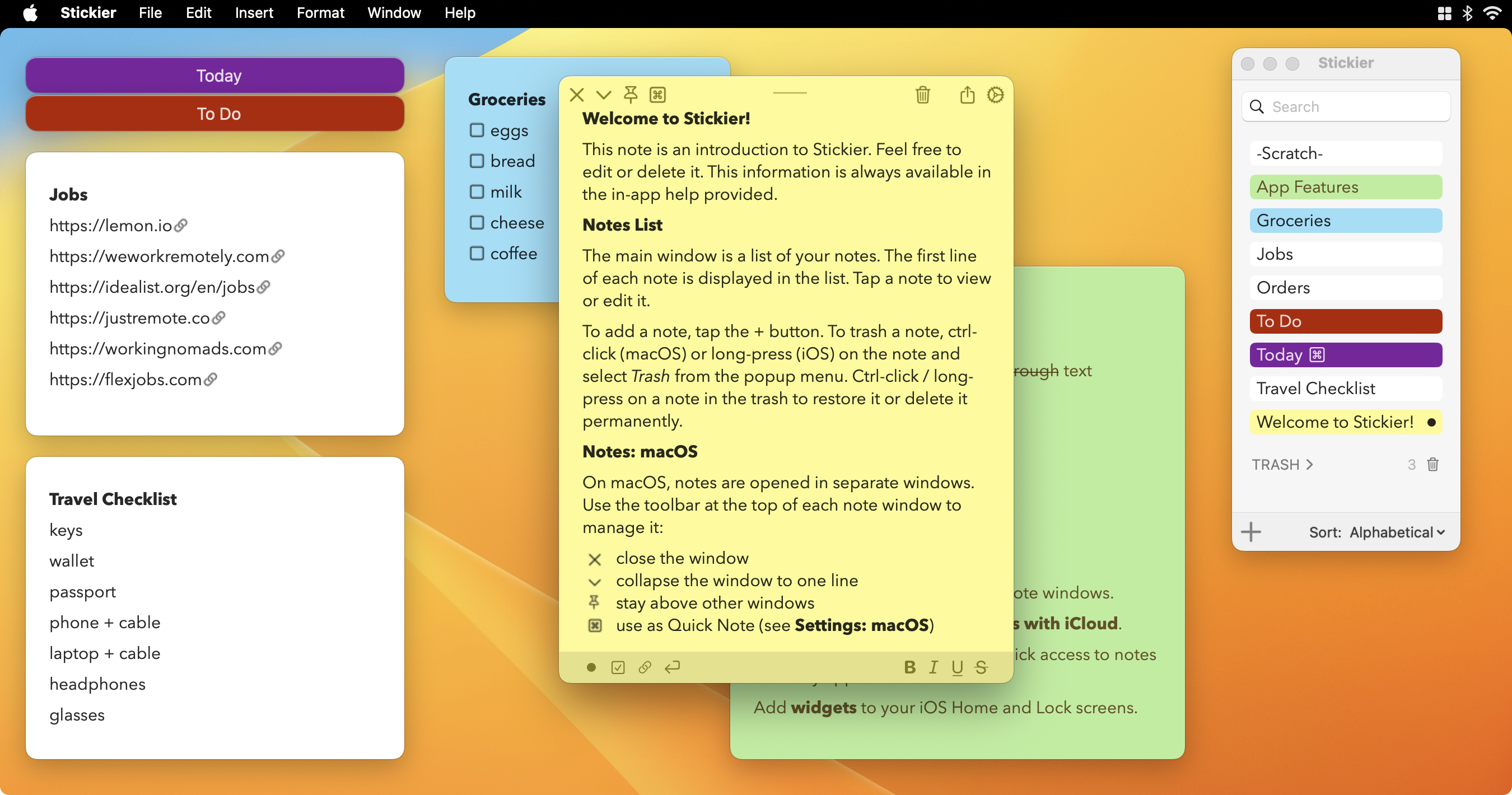Insert a link using the bottom toolbar icon
The width and height of the screenshot is (1512, 795).
pyautogui.click(x=645, y=667)
